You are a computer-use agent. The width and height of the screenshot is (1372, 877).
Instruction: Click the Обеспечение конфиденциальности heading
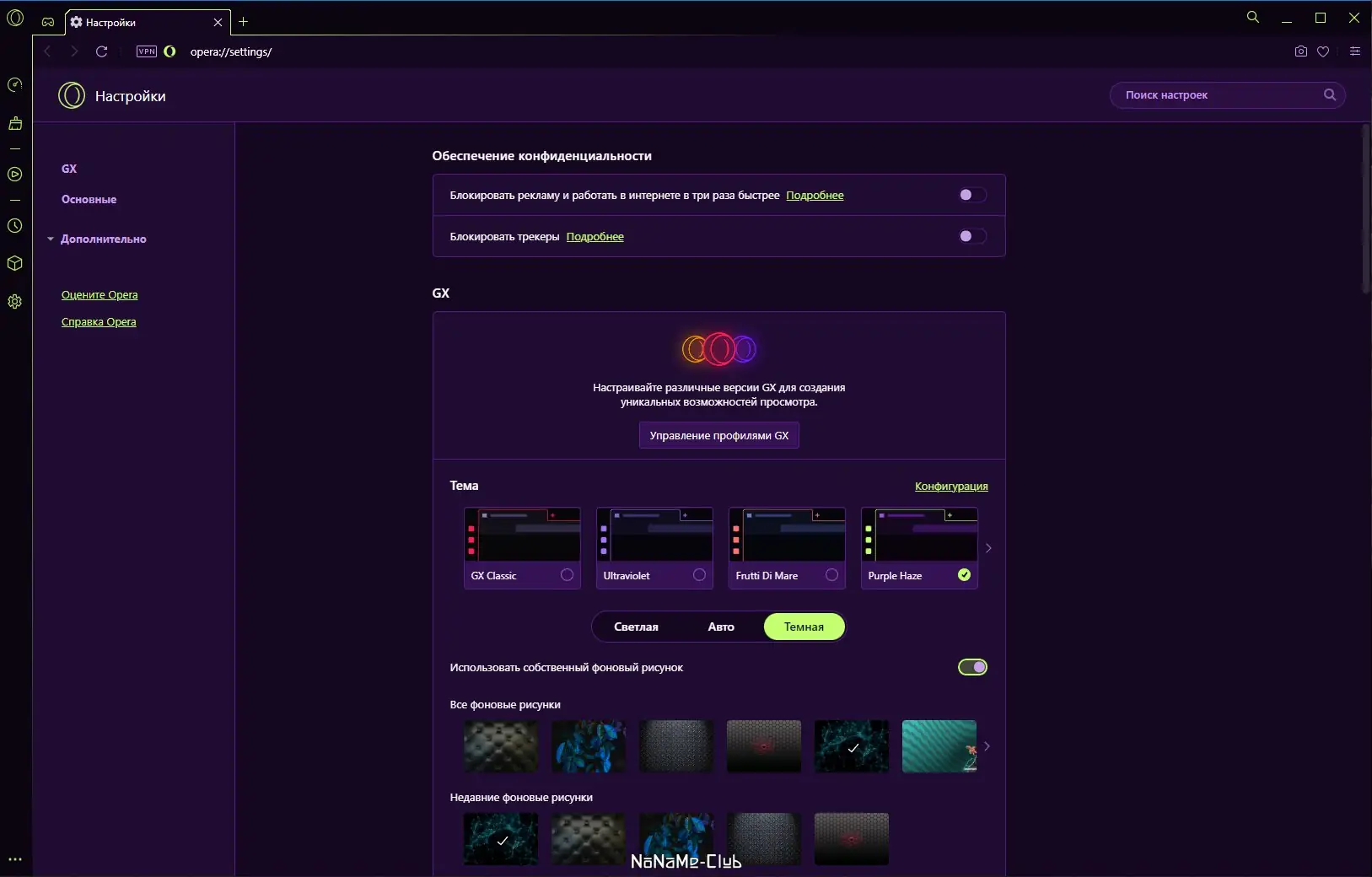point(541,156)
